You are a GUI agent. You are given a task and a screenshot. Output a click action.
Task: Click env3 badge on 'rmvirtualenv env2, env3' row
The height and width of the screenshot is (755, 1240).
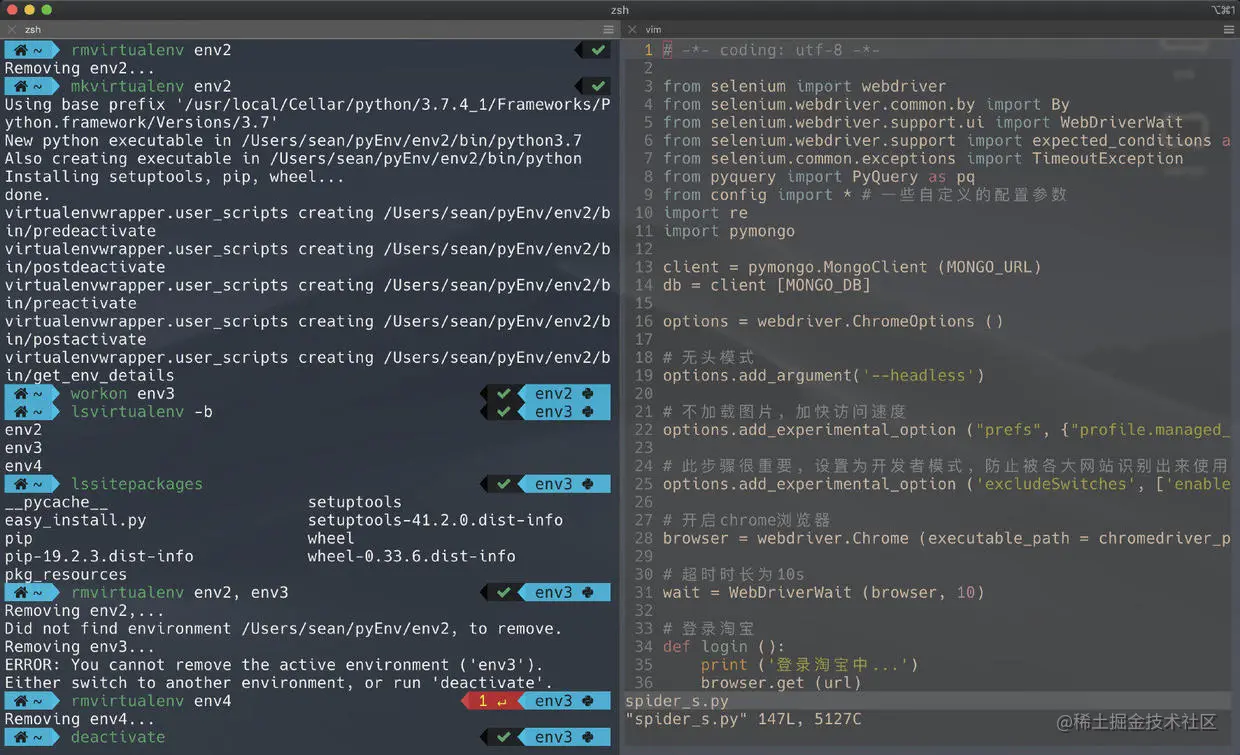tap(564, 592)
